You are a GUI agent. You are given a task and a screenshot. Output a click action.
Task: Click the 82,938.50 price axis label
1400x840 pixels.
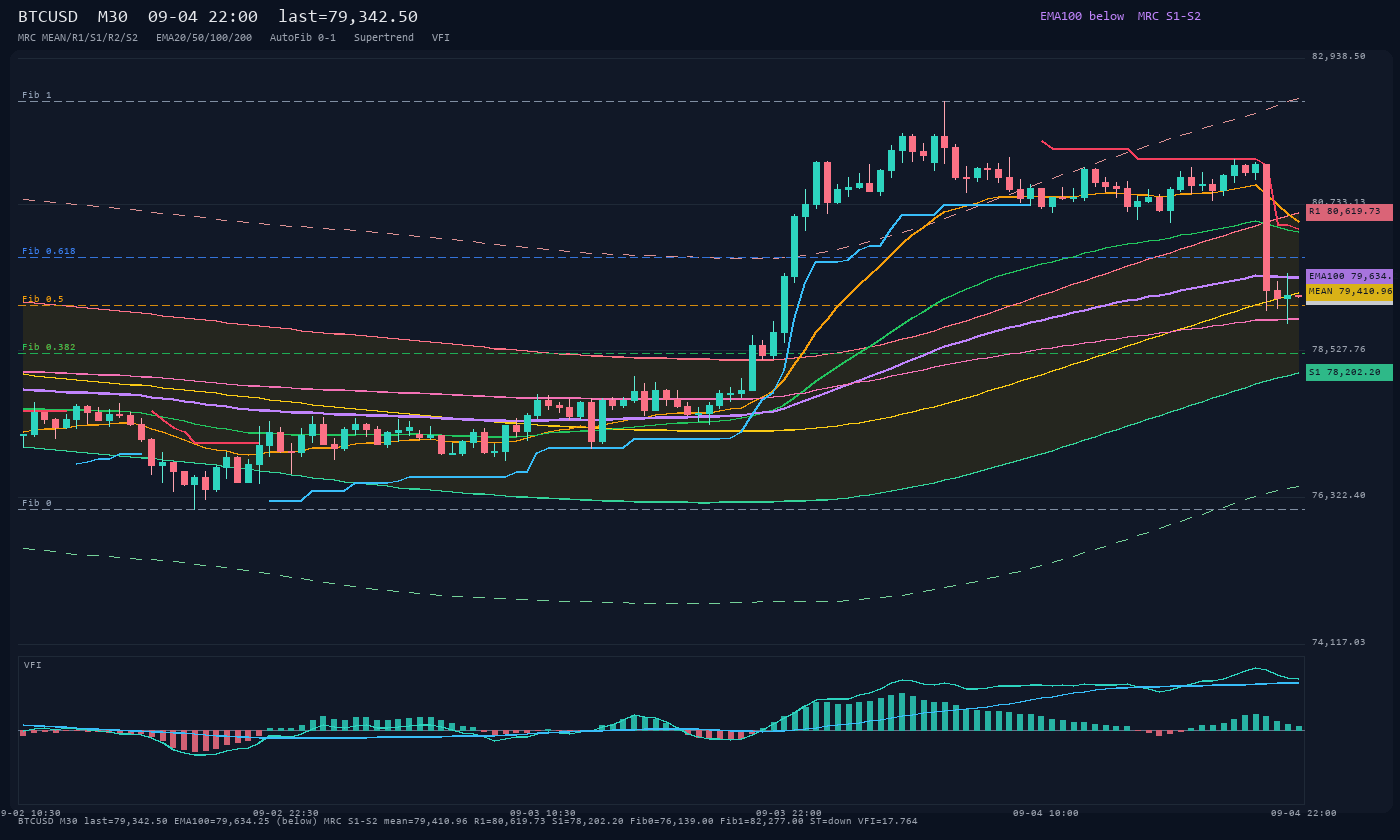(x=1339, y=56)
